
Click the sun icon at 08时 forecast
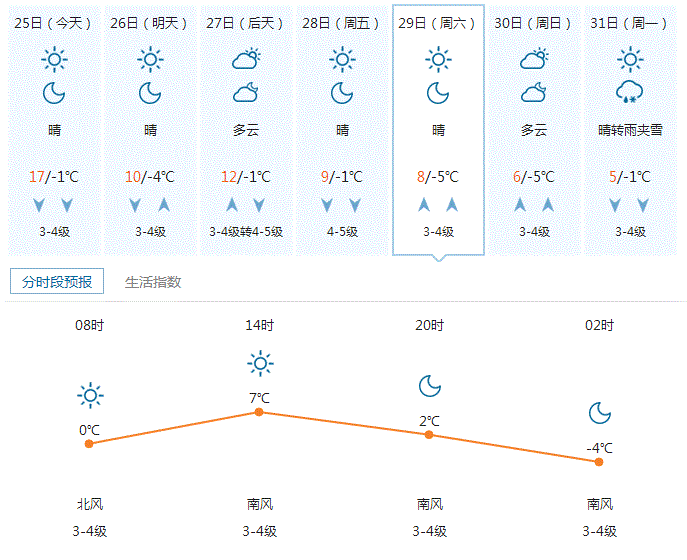90,396
